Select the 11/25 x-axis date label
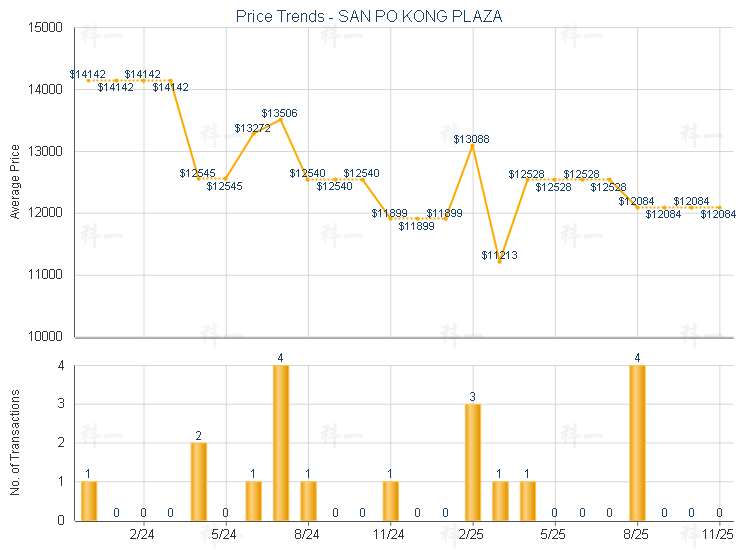 click(719, 535)
